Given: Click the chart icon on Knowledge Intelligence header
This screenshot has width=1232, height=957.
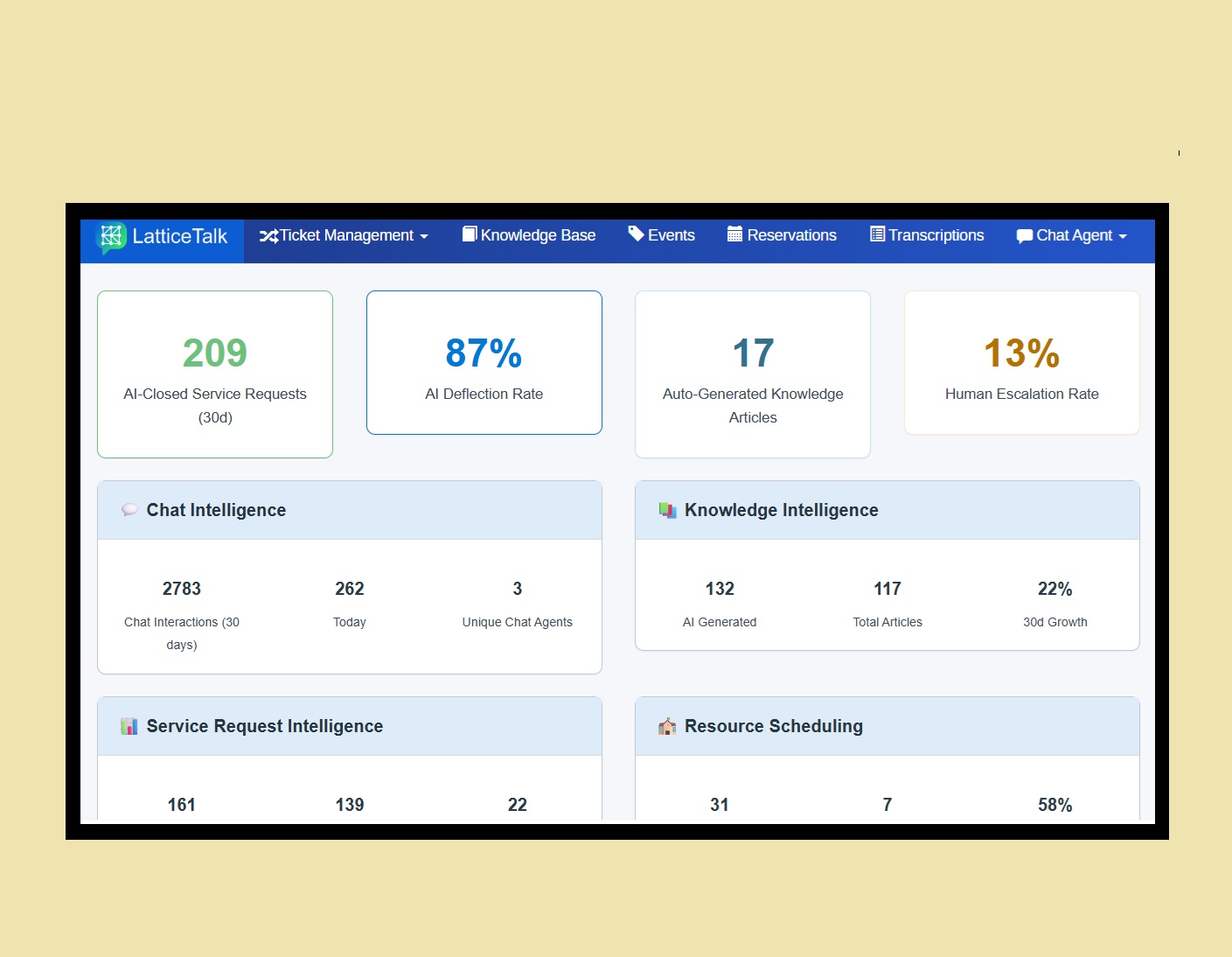Looking at the screenshot, I should (667, 509).
